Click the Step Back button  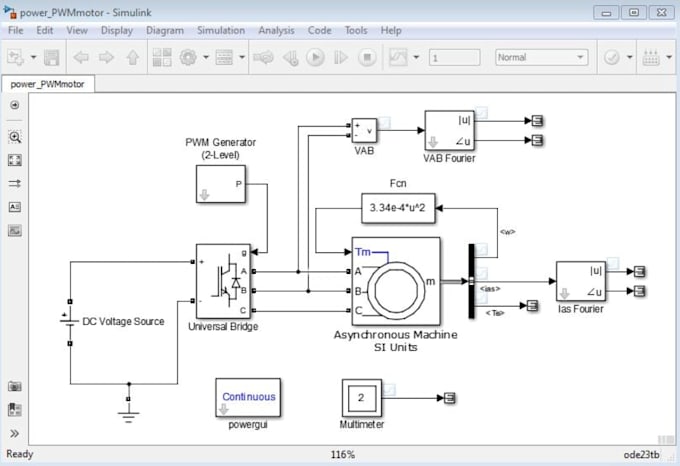tap(290, 57)
